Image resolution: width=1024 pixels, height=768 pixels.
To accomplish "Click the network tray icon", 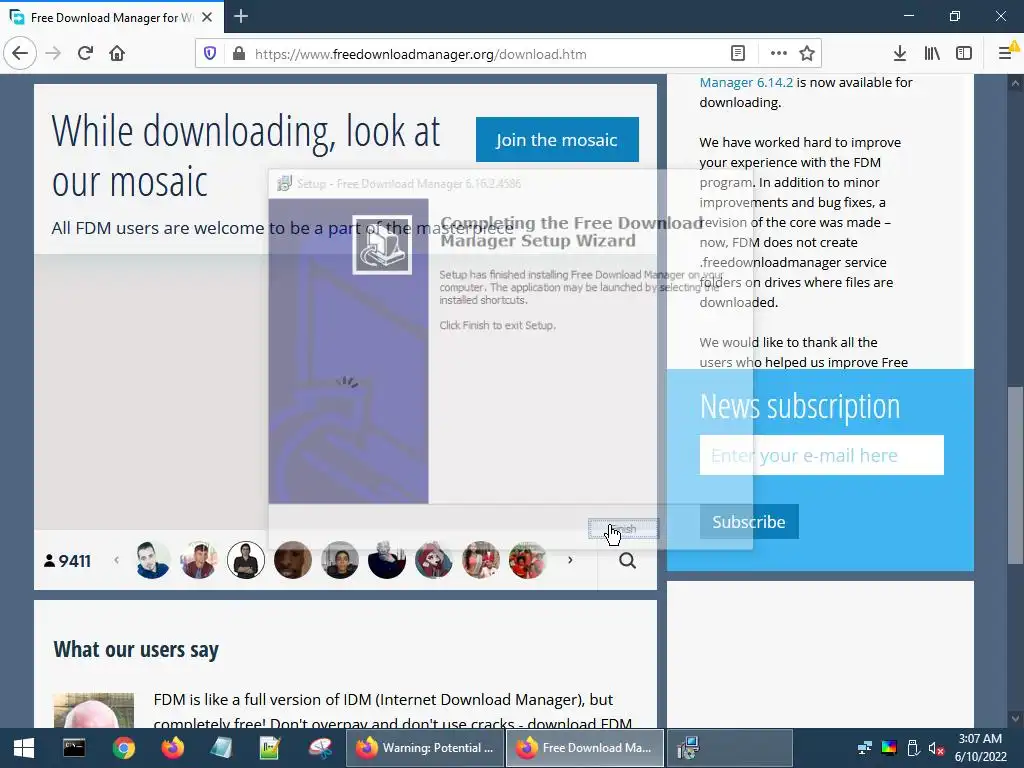I will (865, 748).
